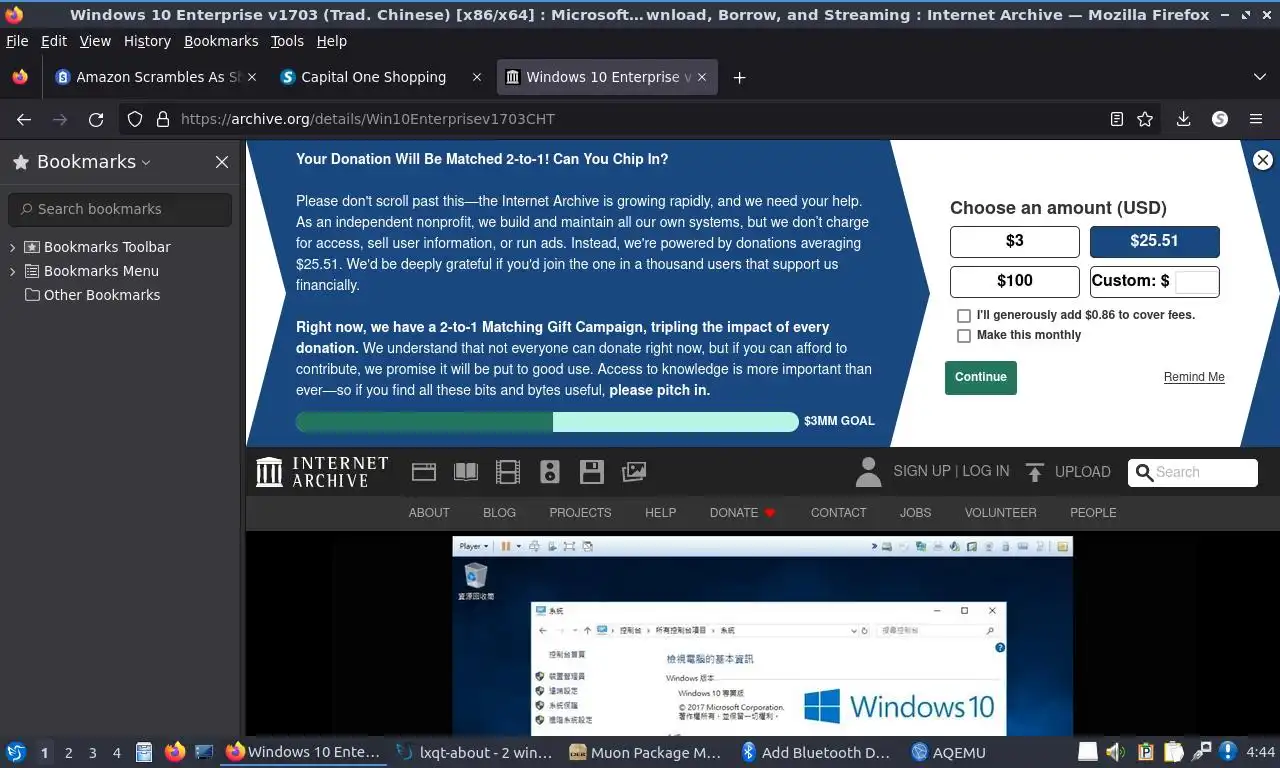Open the File menu
The width and height of the screenshot is (1280, 768).
coord(17,41)
